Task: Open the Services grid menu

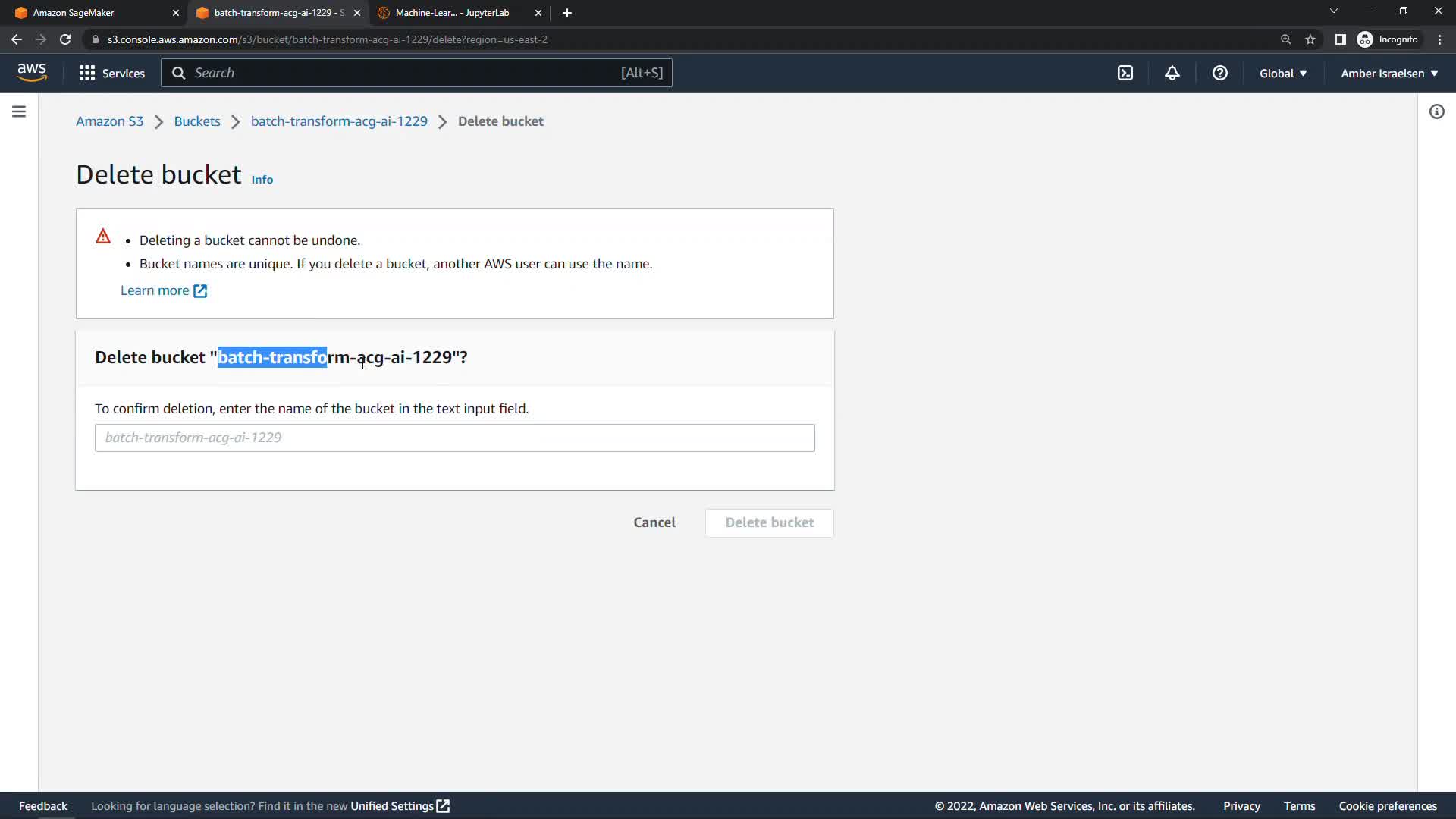Action: [x=112, y=73]
